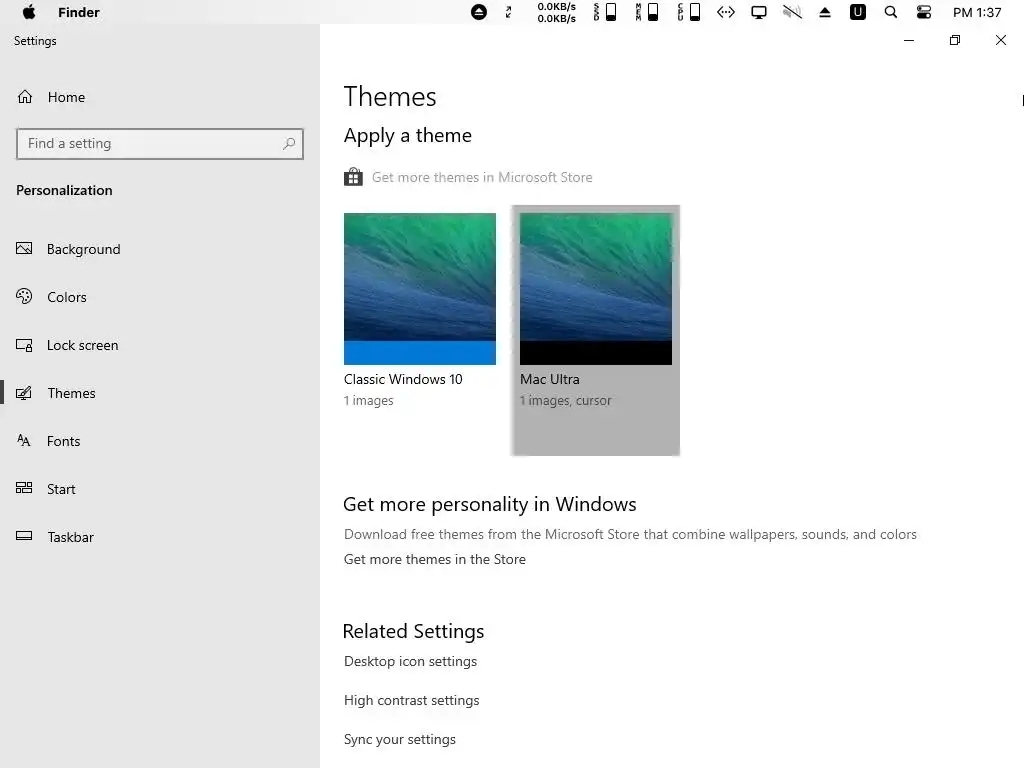Open Spotlight search magnifier in menu bar
This screenshot has height=768, width=1024.
pyautogui.click(x=891, y=12)
